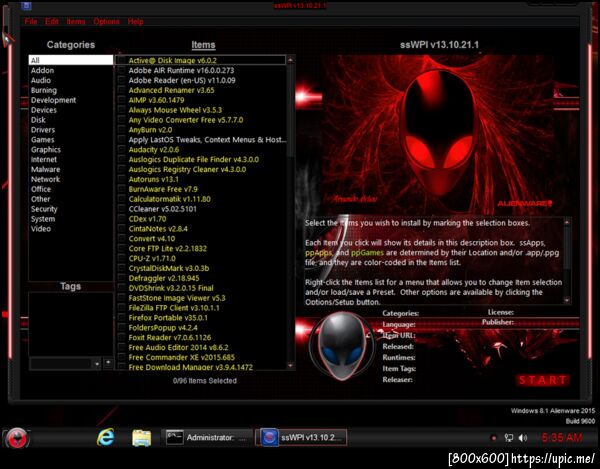Select Core FTP Lite v2.2.1832 item
The width and height of the screenshot is (600, 469).
tap(167, 248)
